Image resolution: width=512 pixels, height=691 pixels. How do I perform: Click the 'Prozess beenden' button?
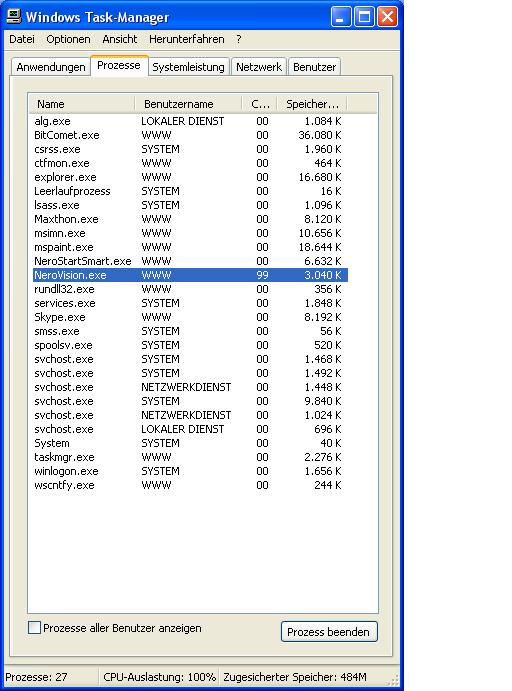329,632
